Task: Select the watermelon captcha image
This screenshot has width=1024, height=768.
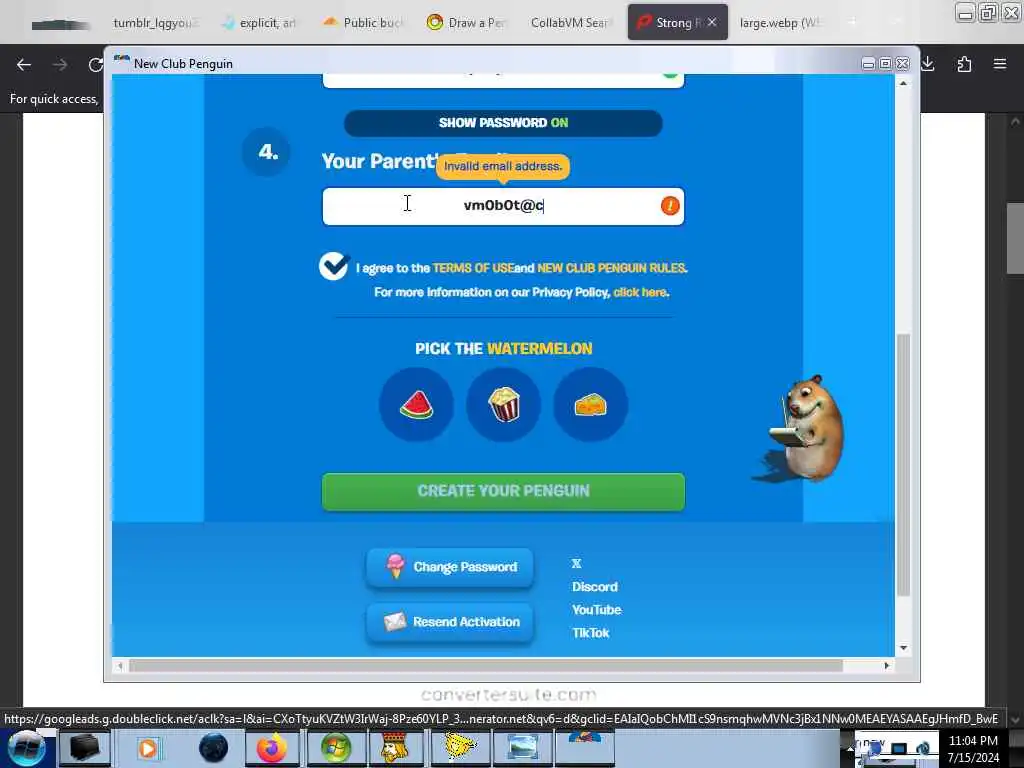Action: (x=416, y=404)
